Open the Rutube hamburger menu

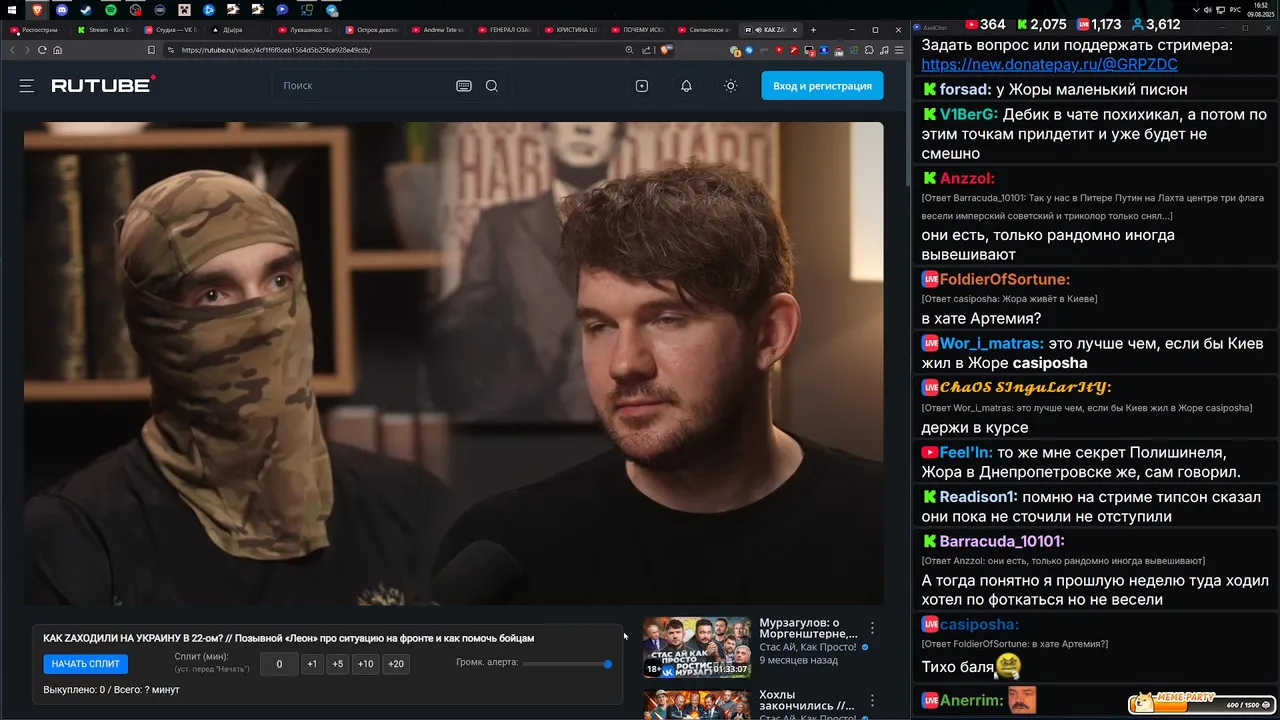click(x=27, y=86)
